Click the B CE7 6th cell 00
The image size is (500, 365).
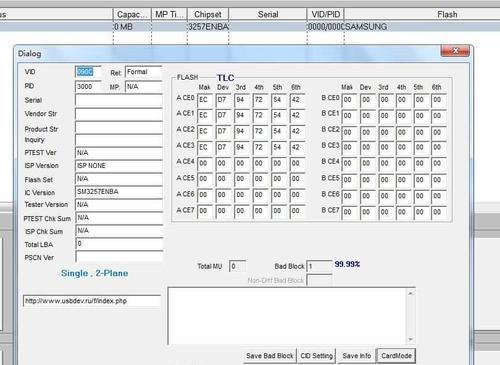click(x=439, y=212)
